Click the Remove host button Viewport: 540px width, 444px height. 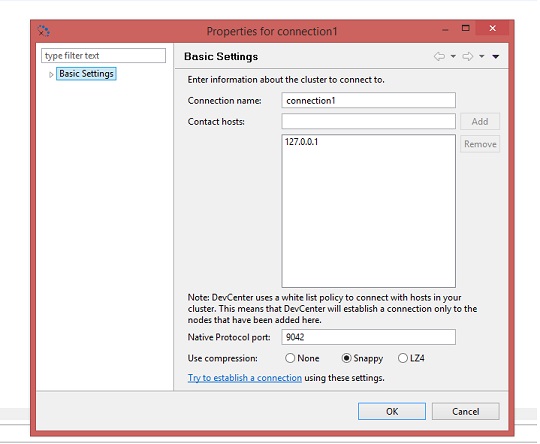click(480, 144)
